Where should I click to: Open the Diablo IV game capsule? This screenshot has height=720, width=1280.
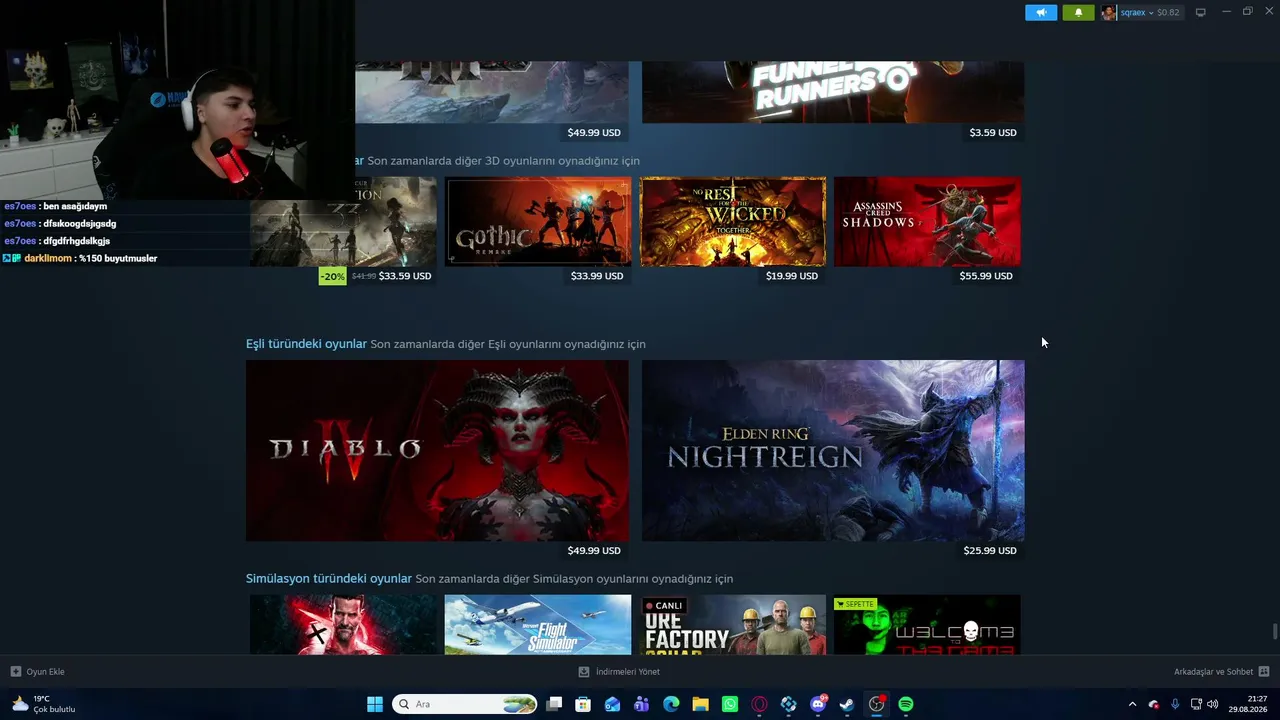(437, 451)
